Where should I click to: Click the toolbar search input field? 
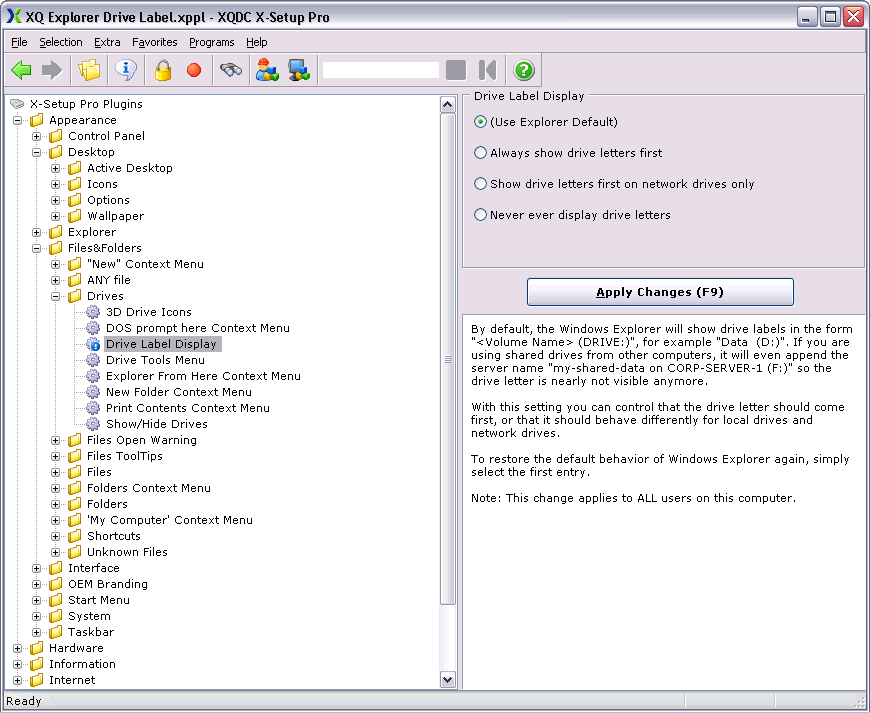point(381,70)
